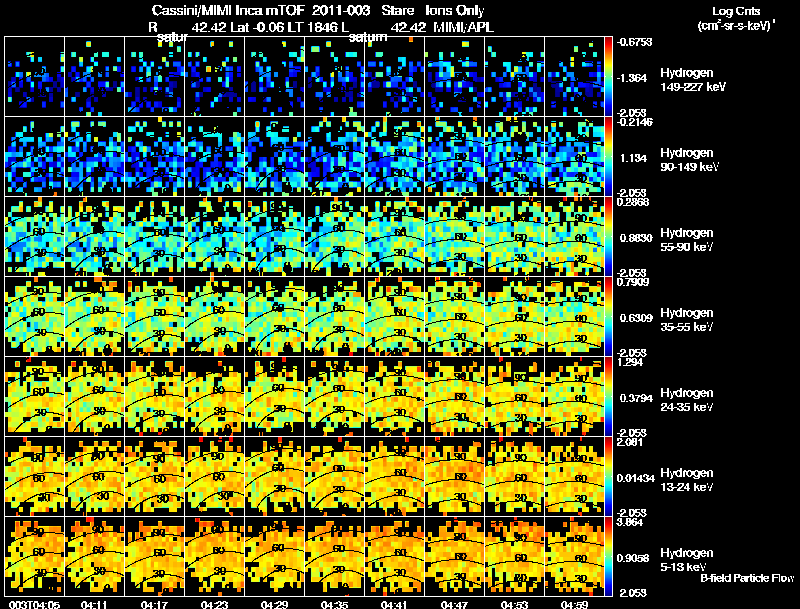Click the 0.2868 color scale value

point(633,202)
